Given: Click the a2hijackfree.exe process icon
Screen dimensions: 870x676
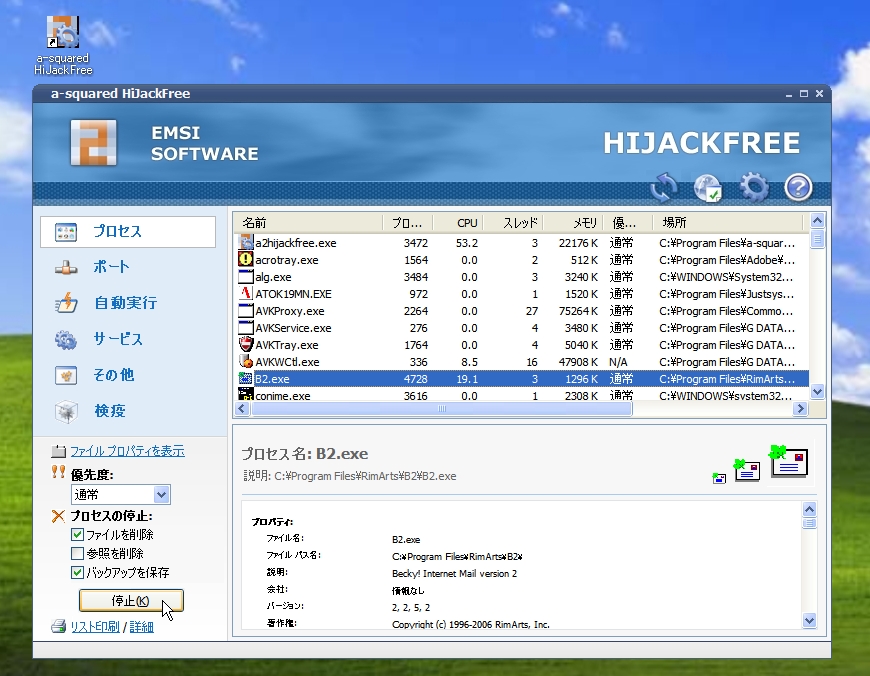Looking at the screenshot, I should click(x=246, y=243).
